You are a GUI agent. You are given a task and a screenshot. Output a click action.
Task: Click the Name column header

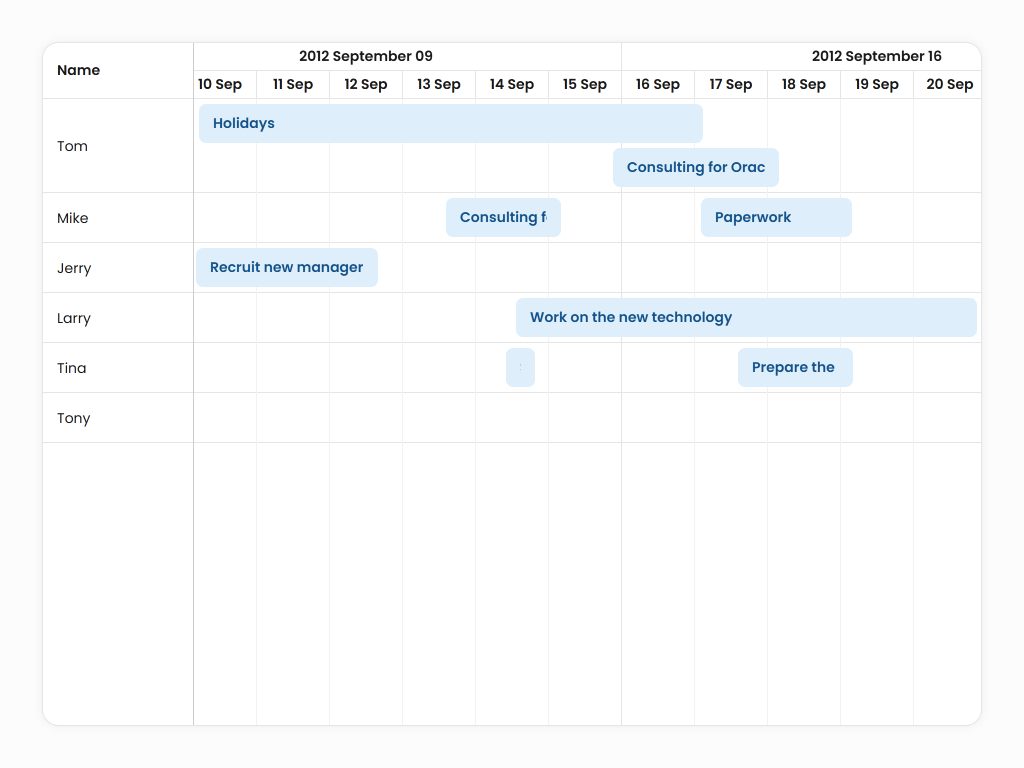coord(79,71)
